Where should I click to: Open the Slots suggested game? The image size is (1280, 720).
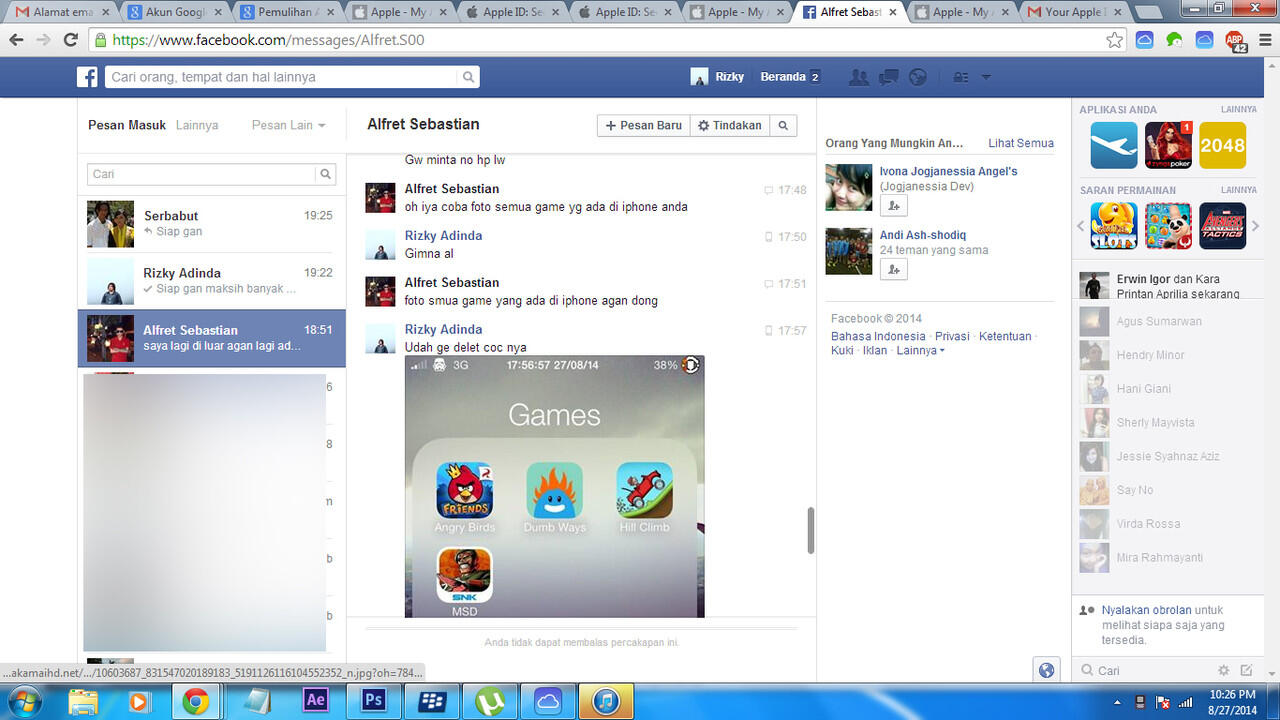1114,226
